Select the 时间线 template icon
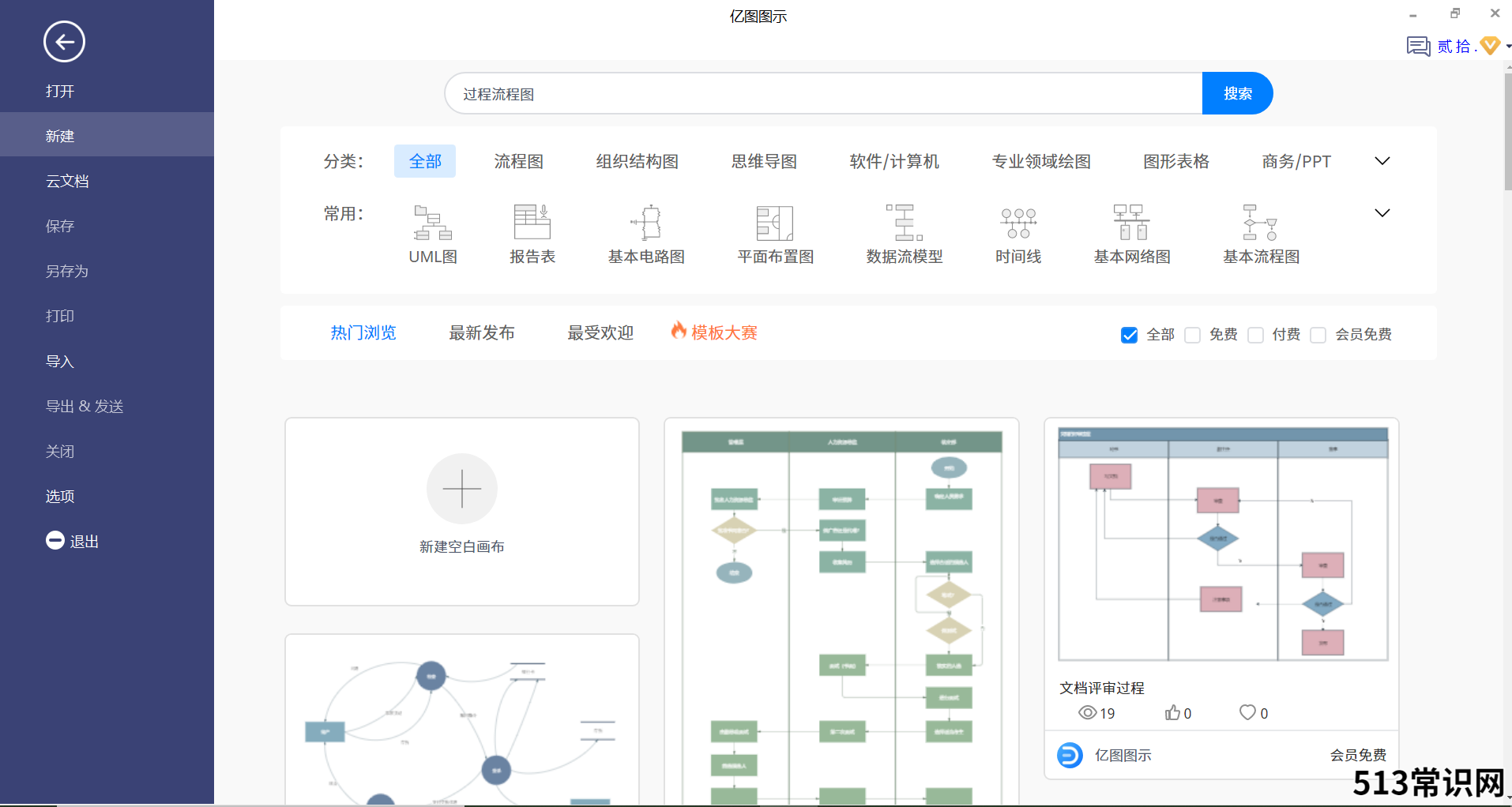The image size is (1512, 807). coord(1018,223)
